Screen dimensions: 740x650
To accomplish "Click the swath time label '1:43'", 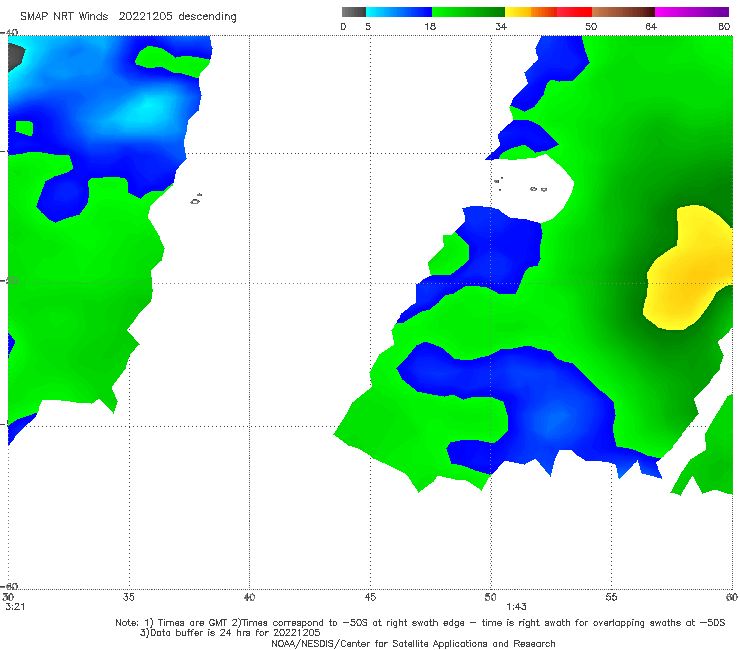I will click(x=516, y=607).
